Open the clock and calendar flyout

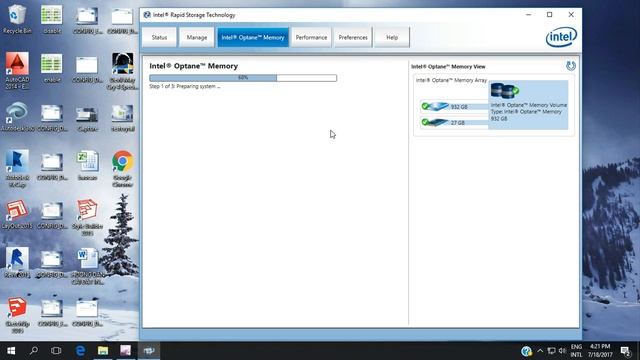600,351
